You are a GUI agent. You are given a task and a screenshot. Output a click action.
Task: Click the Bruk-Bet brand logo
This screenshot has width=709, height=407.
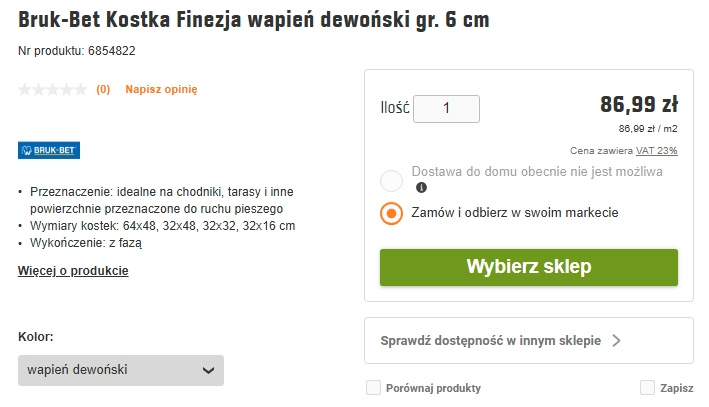pos(49,151)
